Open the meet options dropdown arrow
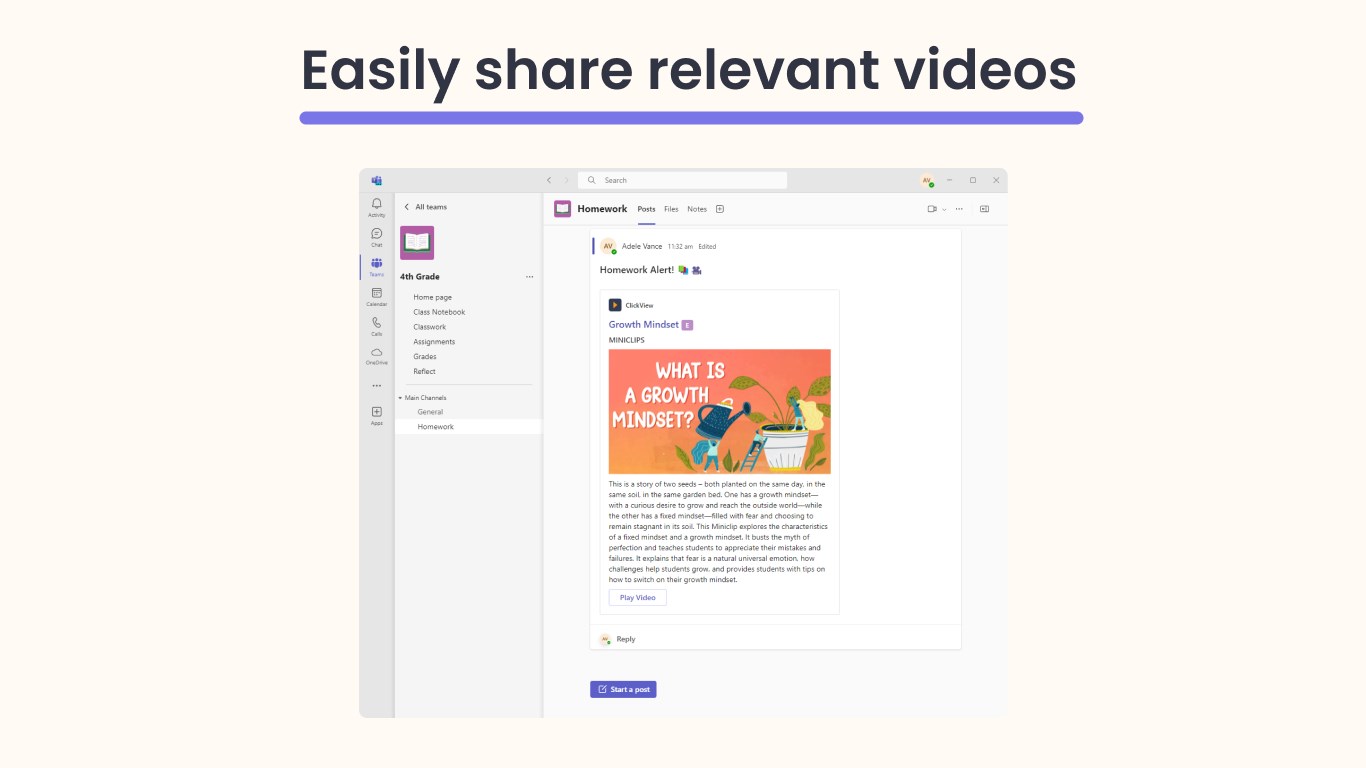Viewport: 1366px width, 768px height. 944,209
